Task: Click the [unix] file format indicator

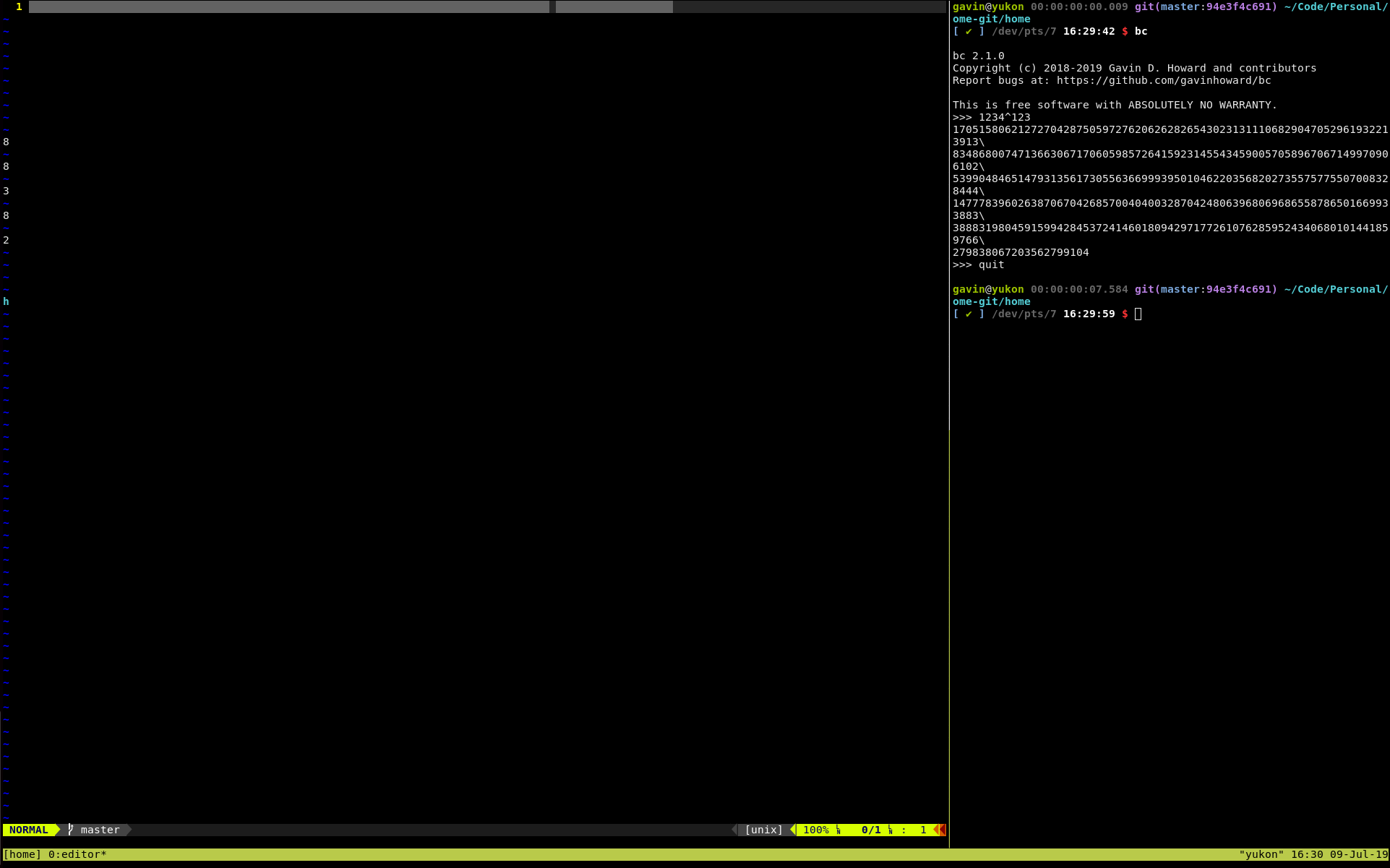Action: [x=764, y=830]
